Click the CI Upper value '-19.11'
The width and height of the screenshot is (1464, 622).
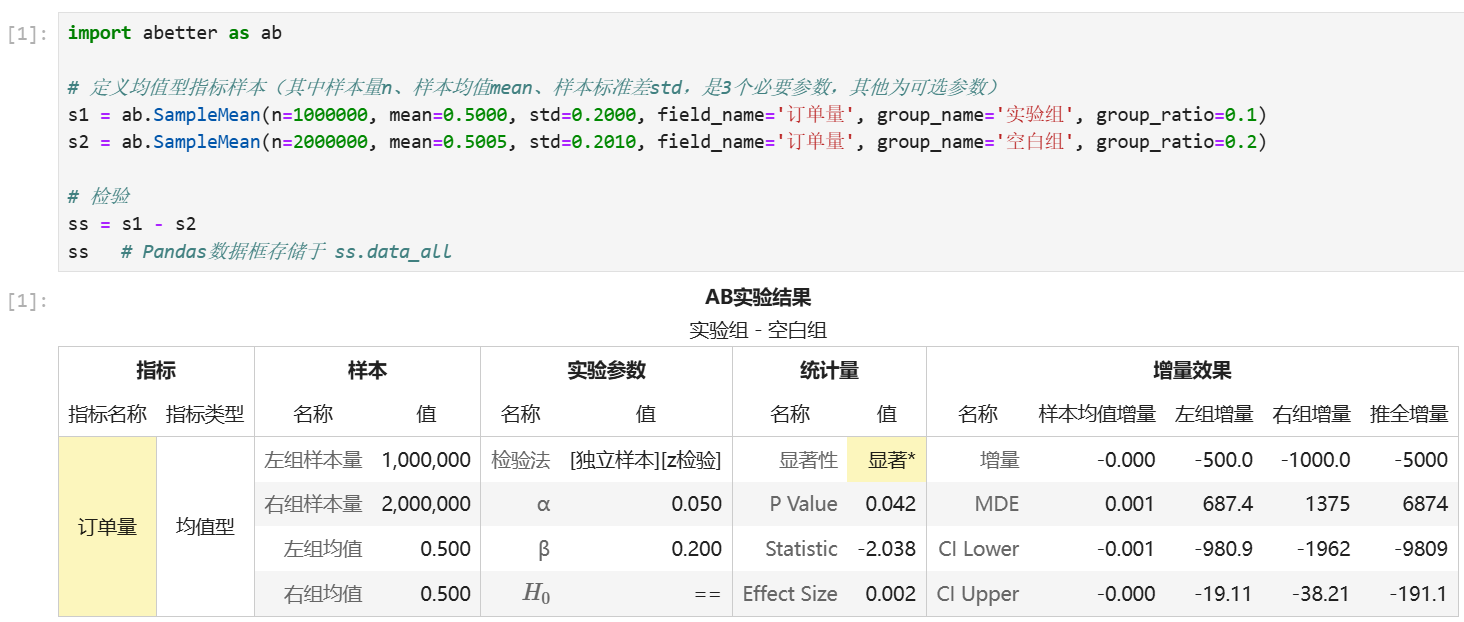tap(1223, 594)
